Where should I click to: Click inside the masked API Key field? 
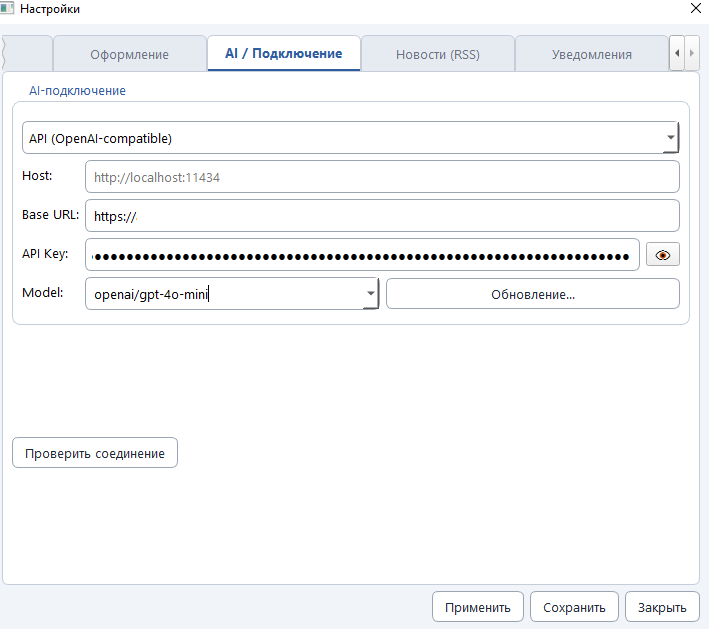click(x=361, y=255)
